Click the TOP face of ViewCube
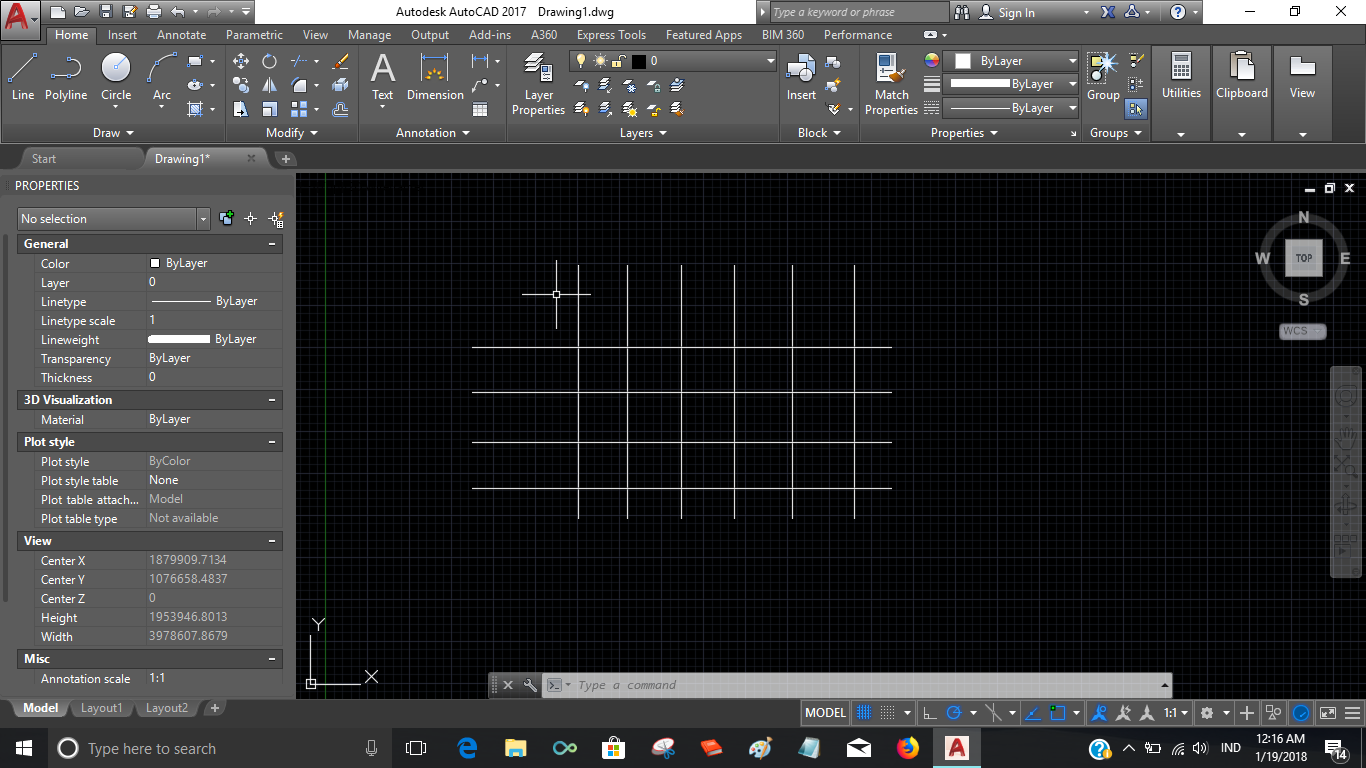This screenshot has height=768, width=1366. pos(1304,258)
